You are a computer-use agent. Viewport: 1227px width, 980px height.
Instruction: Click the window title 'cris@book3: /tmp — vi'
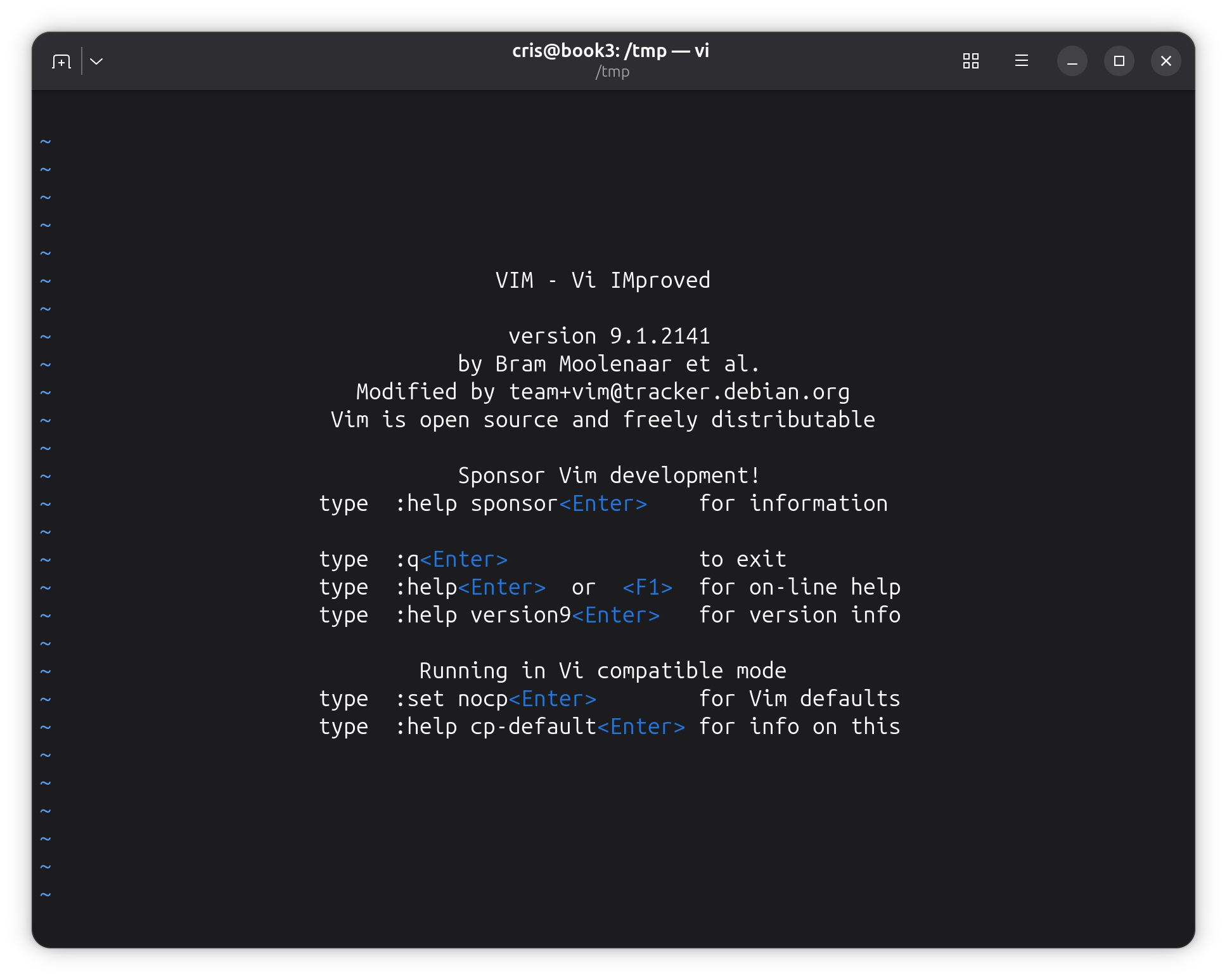[x=611, y=51]
